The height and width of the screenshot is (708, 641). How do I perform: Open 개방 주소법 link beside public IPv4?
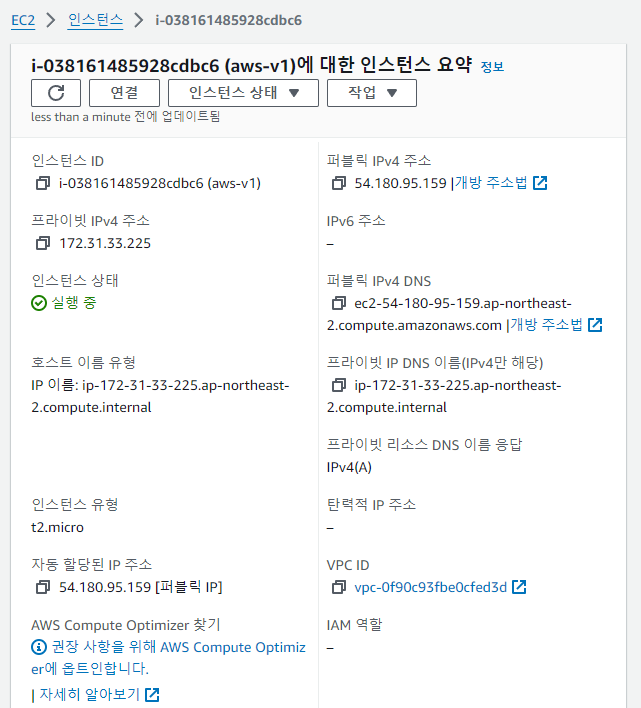coord(501,183)
